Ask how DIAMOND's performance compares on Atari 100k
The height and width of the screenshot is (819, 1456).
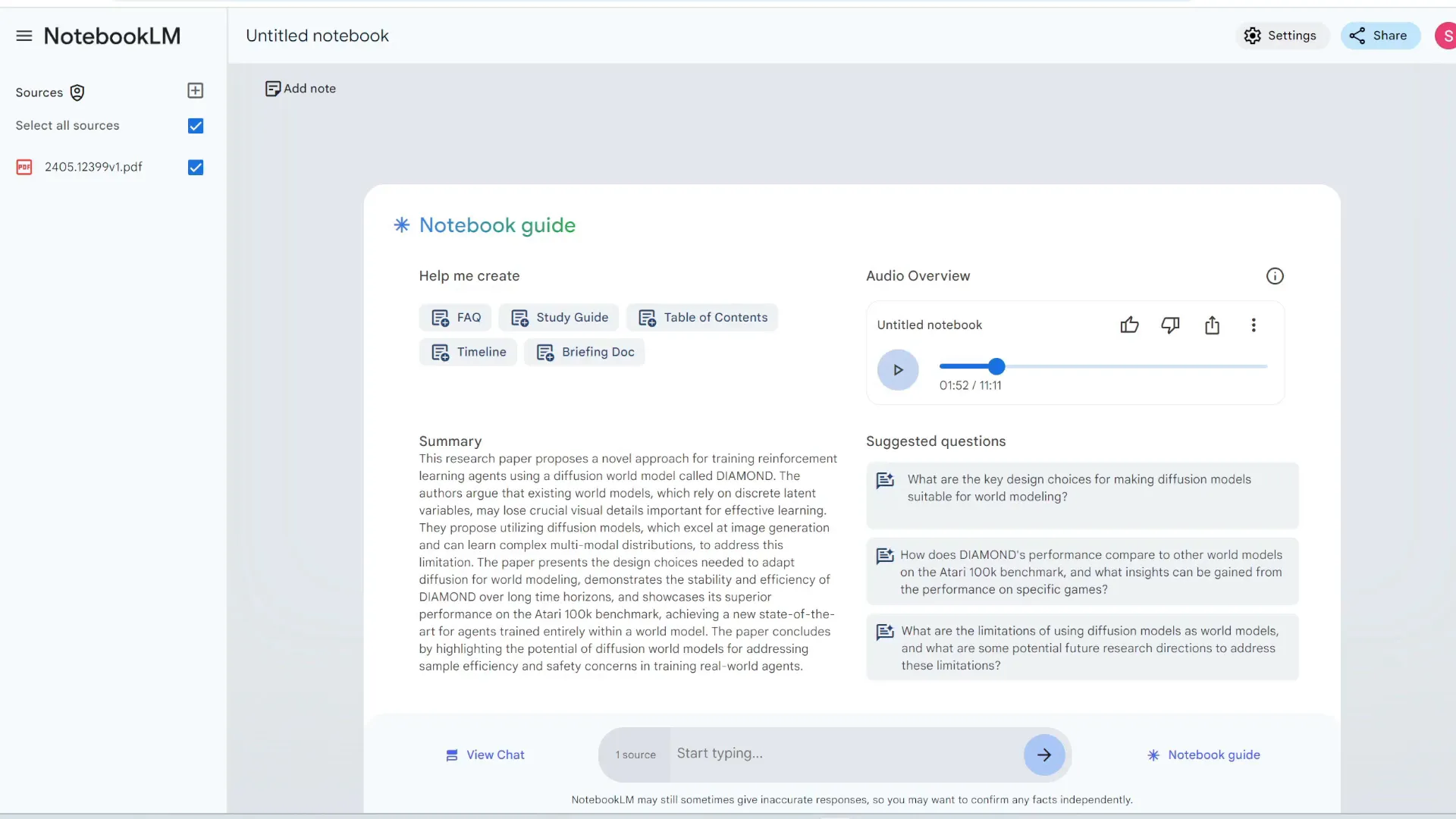[1082, 572]
